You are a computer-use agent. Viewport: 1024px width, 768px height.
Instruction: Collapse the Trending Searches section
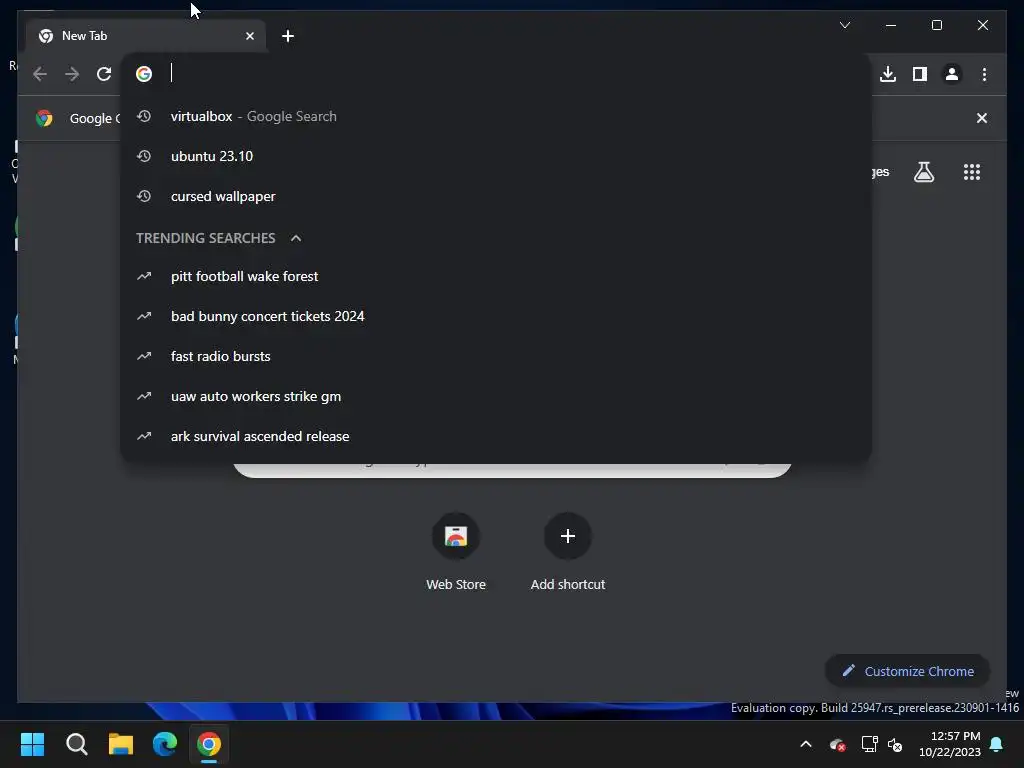[x=296, y=238]
